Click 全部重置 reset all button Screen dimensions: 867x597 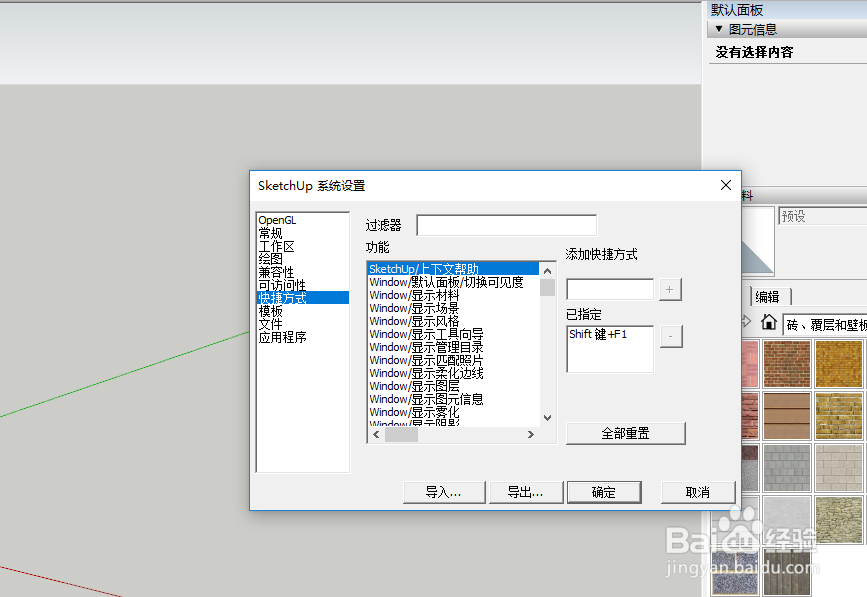click(625, 433)
